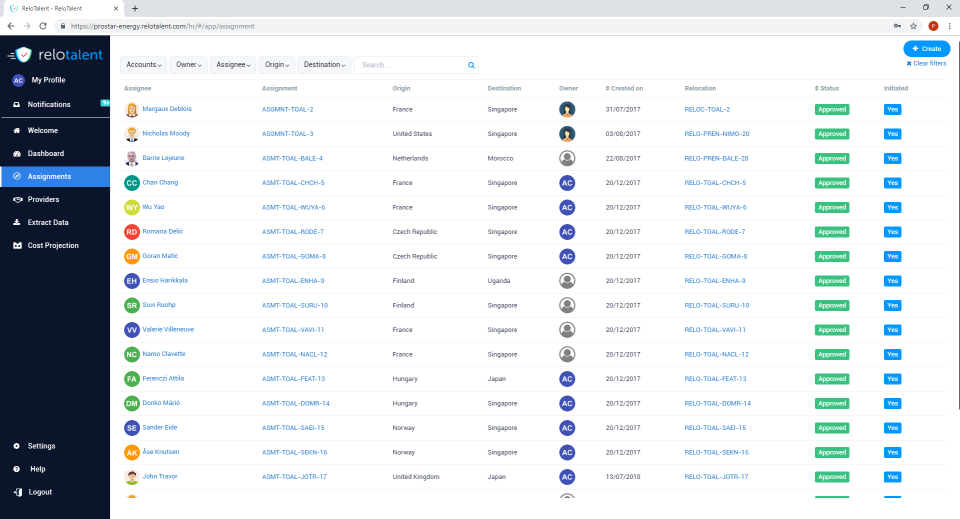The image size is (960, 519).
Task: Click the Logout door icon
Action: coord(18,492)
